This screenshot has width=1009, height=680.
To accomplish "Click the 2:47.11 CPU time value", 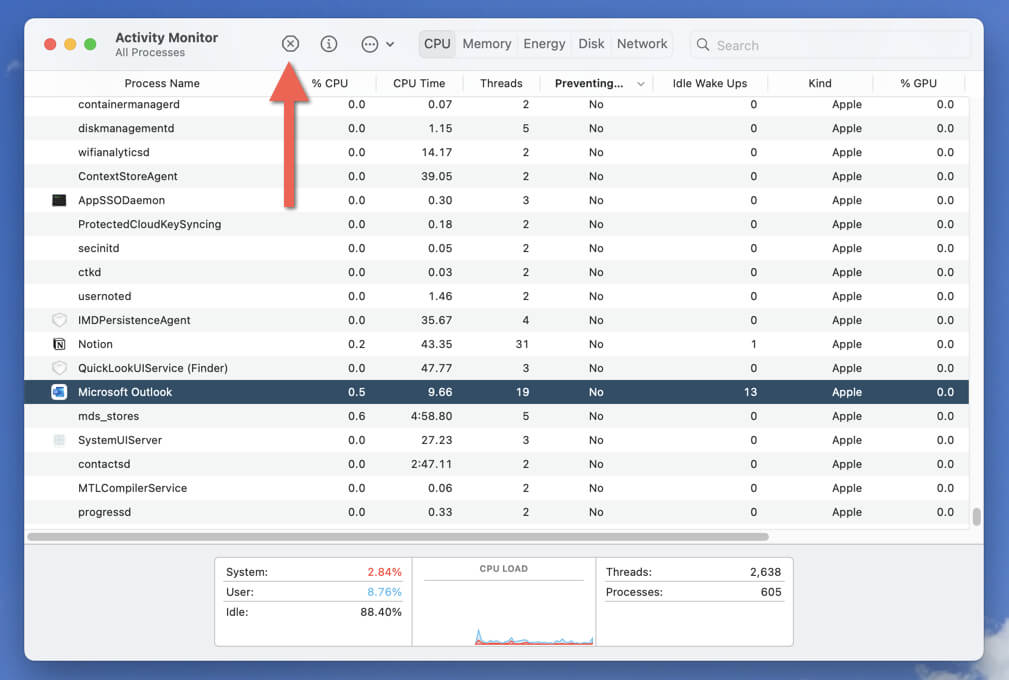I will tap(431, 464).
